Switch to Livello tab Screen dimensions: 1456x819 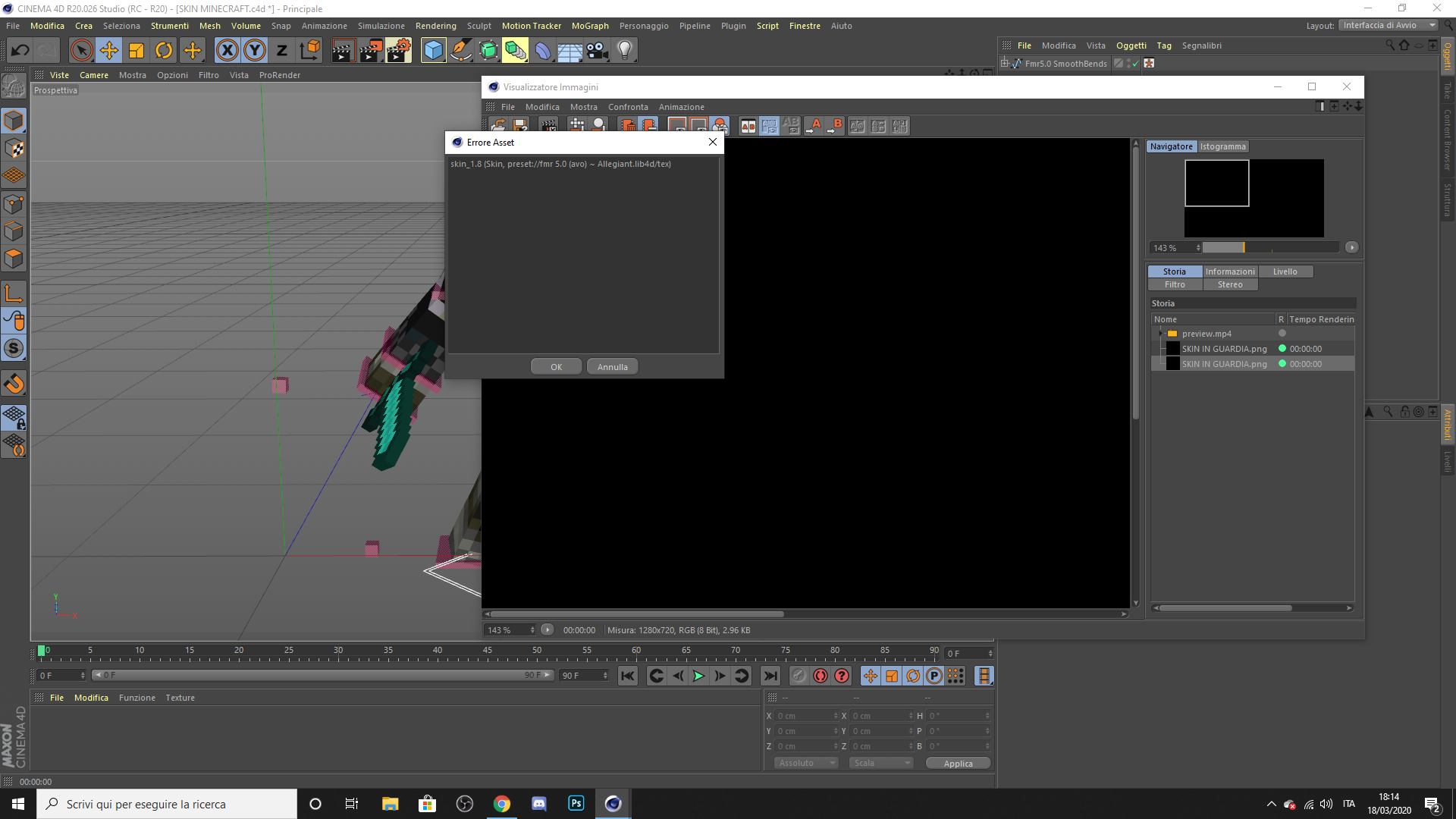(1285, 271)
